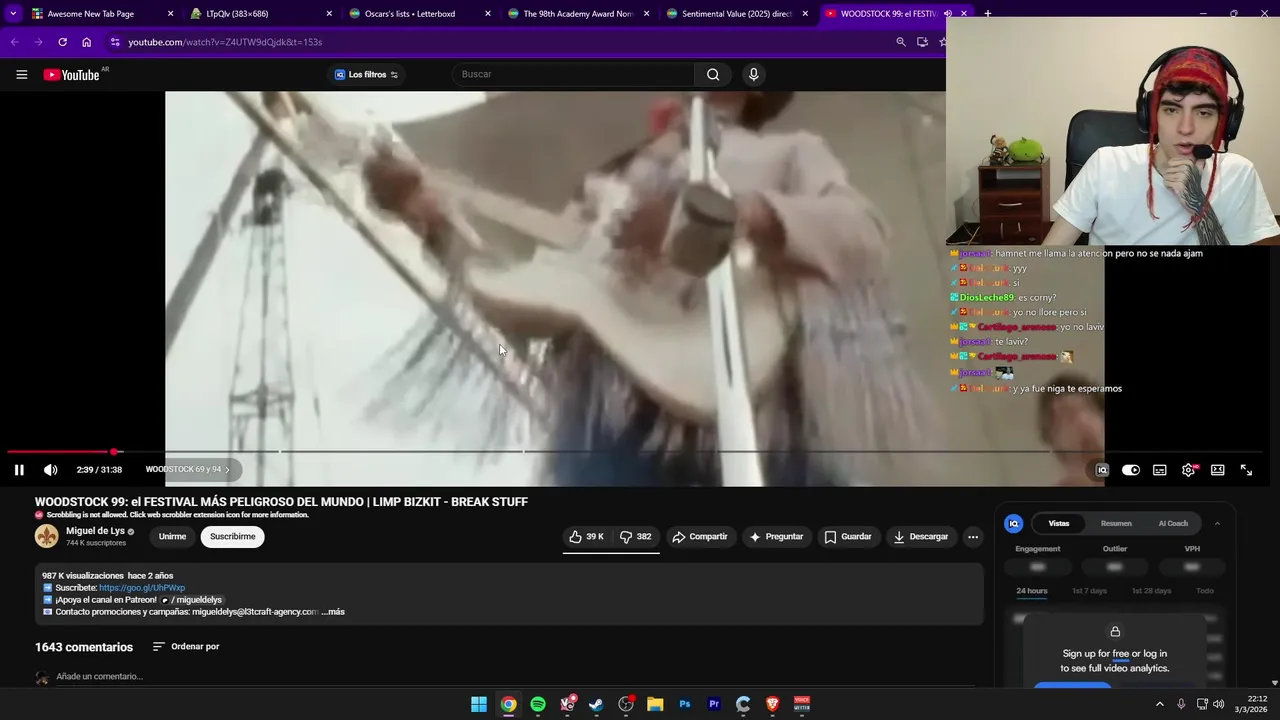The height and width of the screenshot is (720, 1280).
Task: Collapse the vidIQ panel chevron
Action: click(1217, 523)
